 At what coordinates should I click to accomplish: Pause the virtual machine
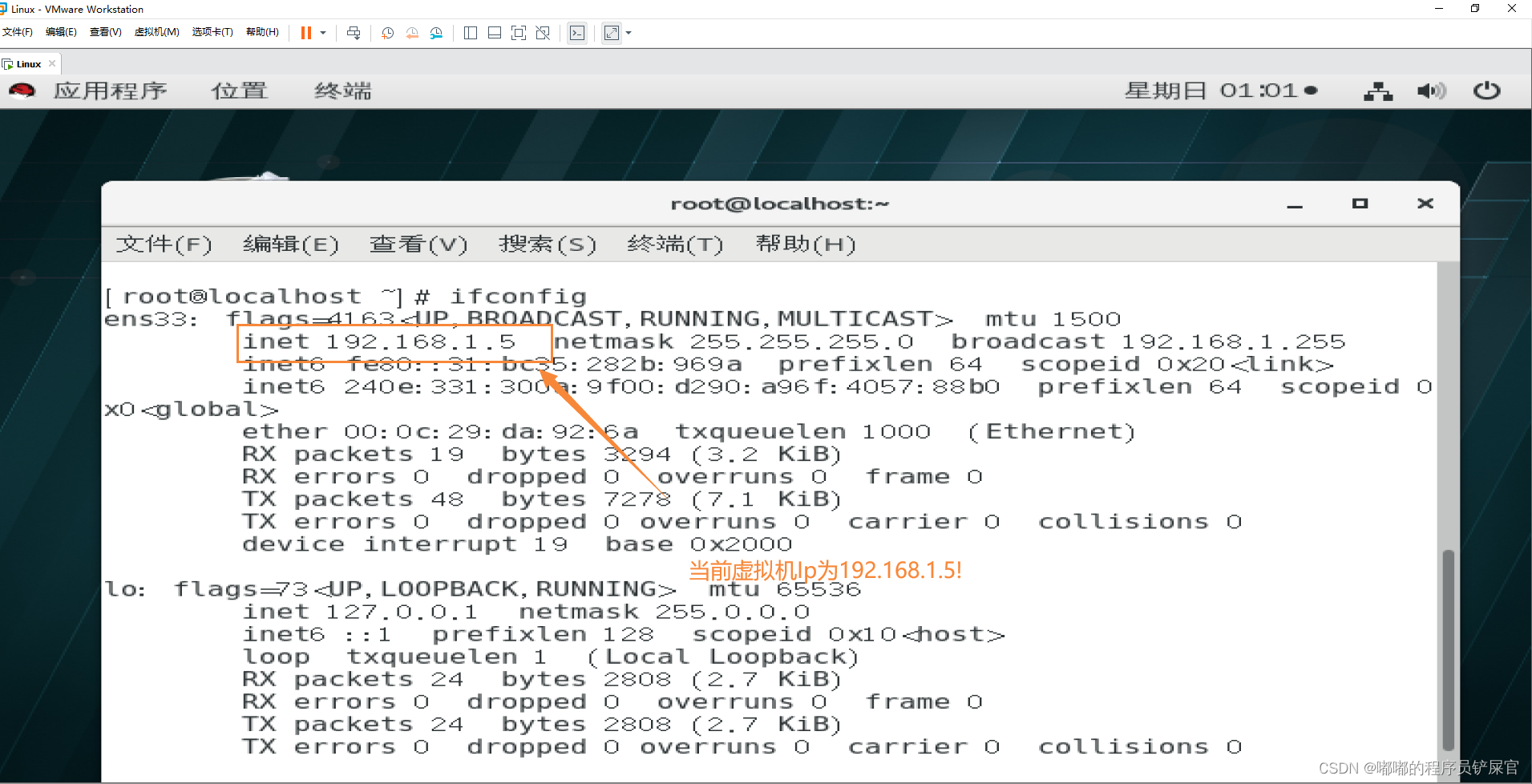[305, 33]
